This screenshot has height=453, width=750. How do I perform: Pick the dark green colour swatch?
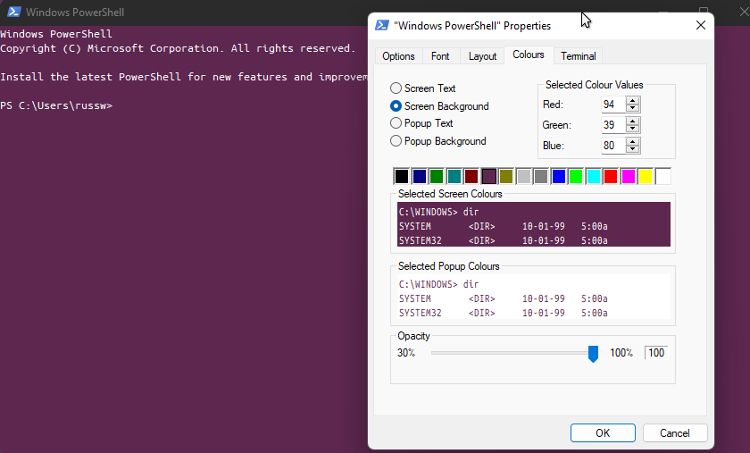[436, 177]
